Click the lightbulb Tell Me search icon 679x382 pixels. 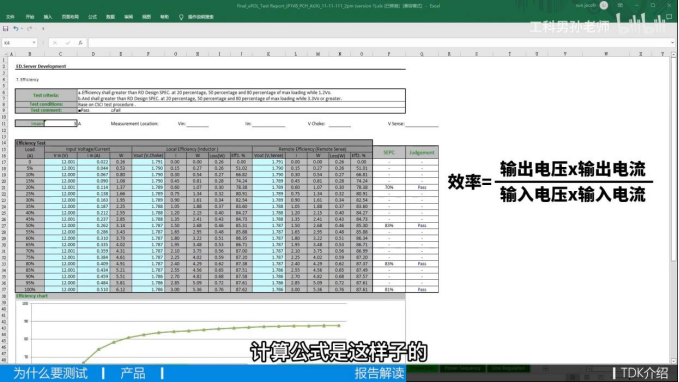click(x=181, y=17)
